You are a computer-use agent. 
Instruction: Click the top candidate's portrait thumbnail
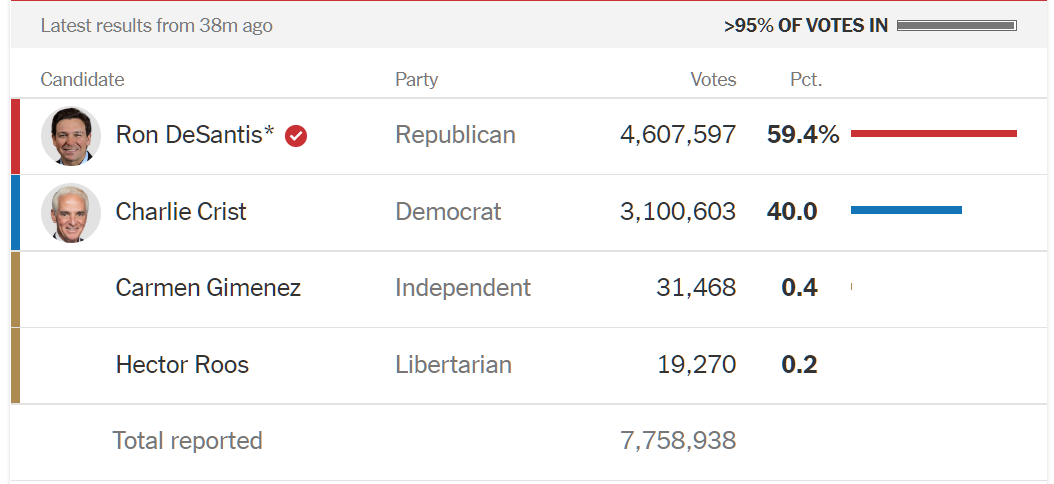click(x=71, y=136)
